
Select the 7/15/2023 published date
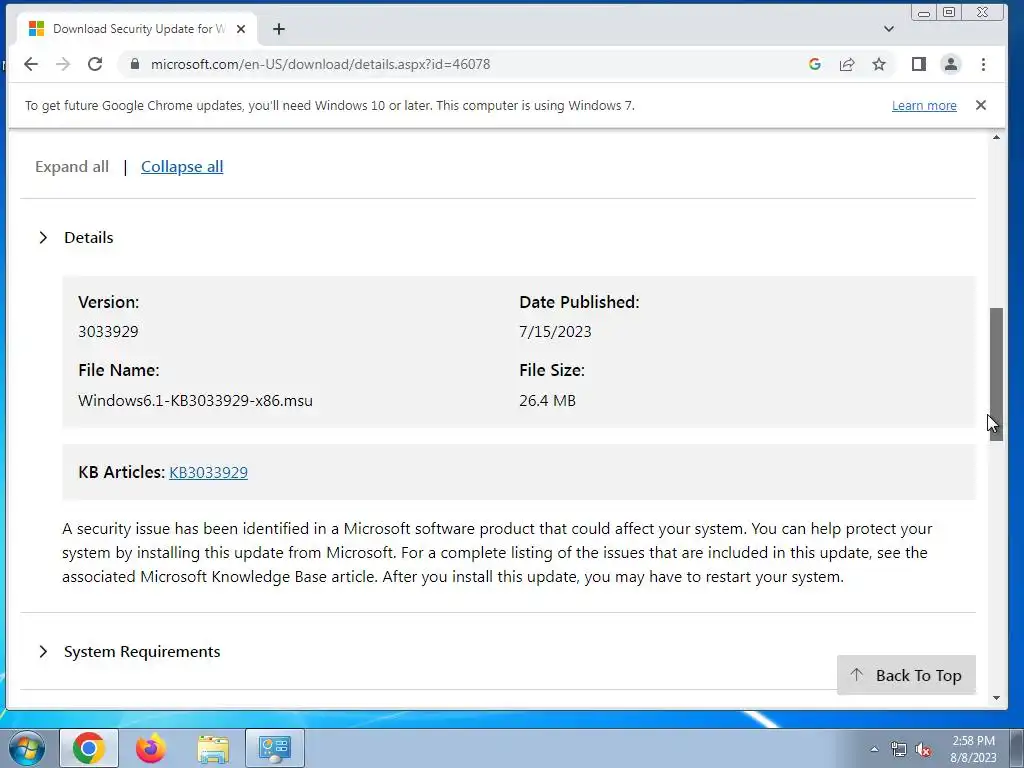pos(555,332)
